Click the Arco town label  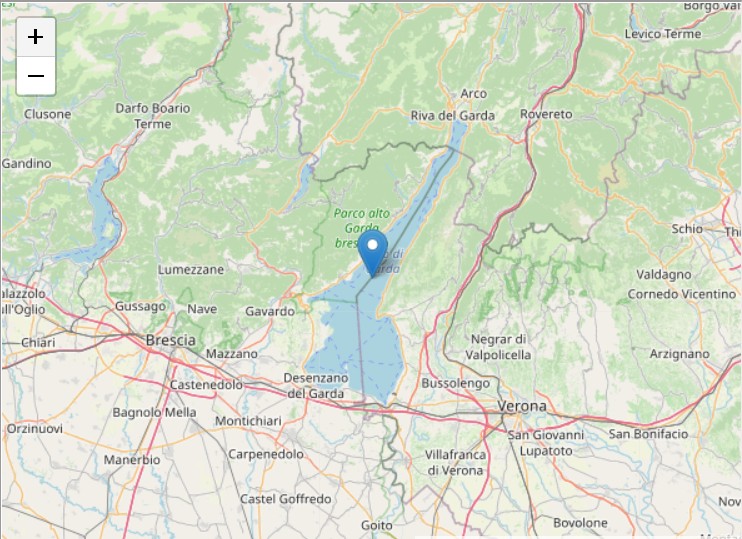[x=473, y=94]
